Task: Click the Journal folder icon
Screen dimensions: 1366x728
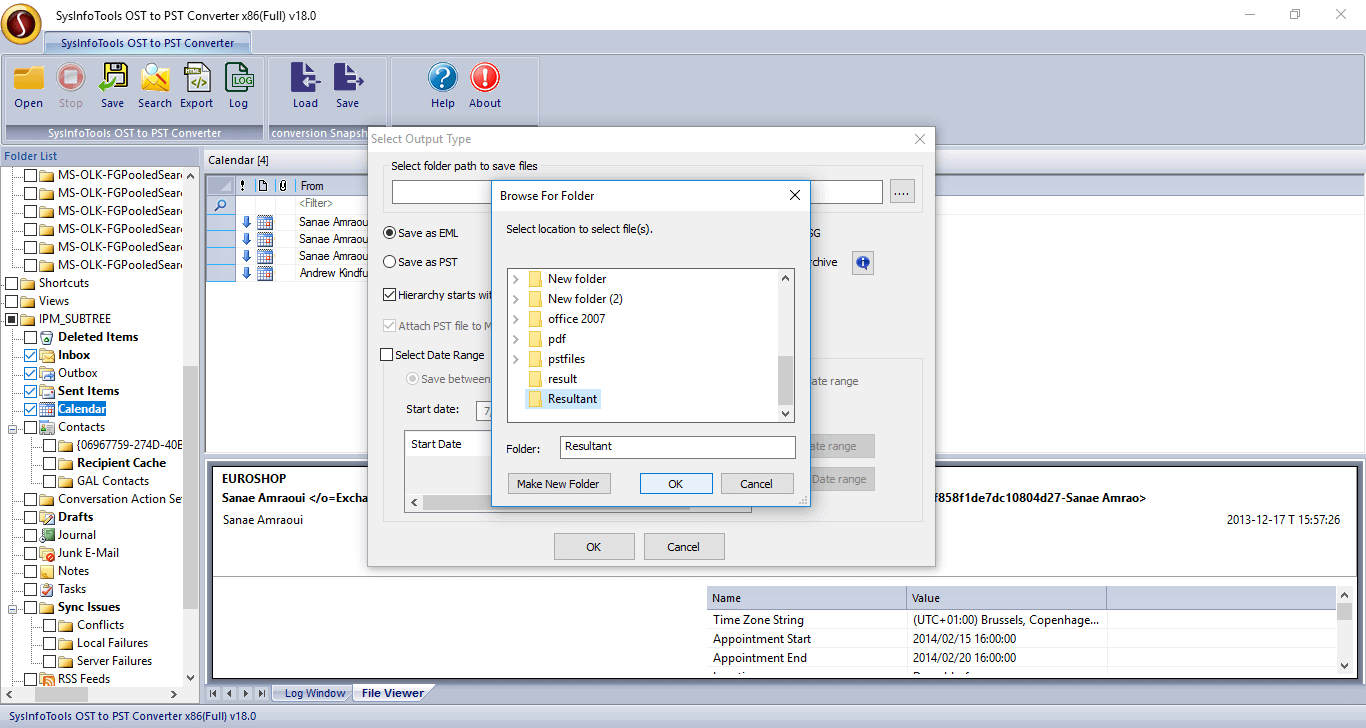Action: [48, 535]
